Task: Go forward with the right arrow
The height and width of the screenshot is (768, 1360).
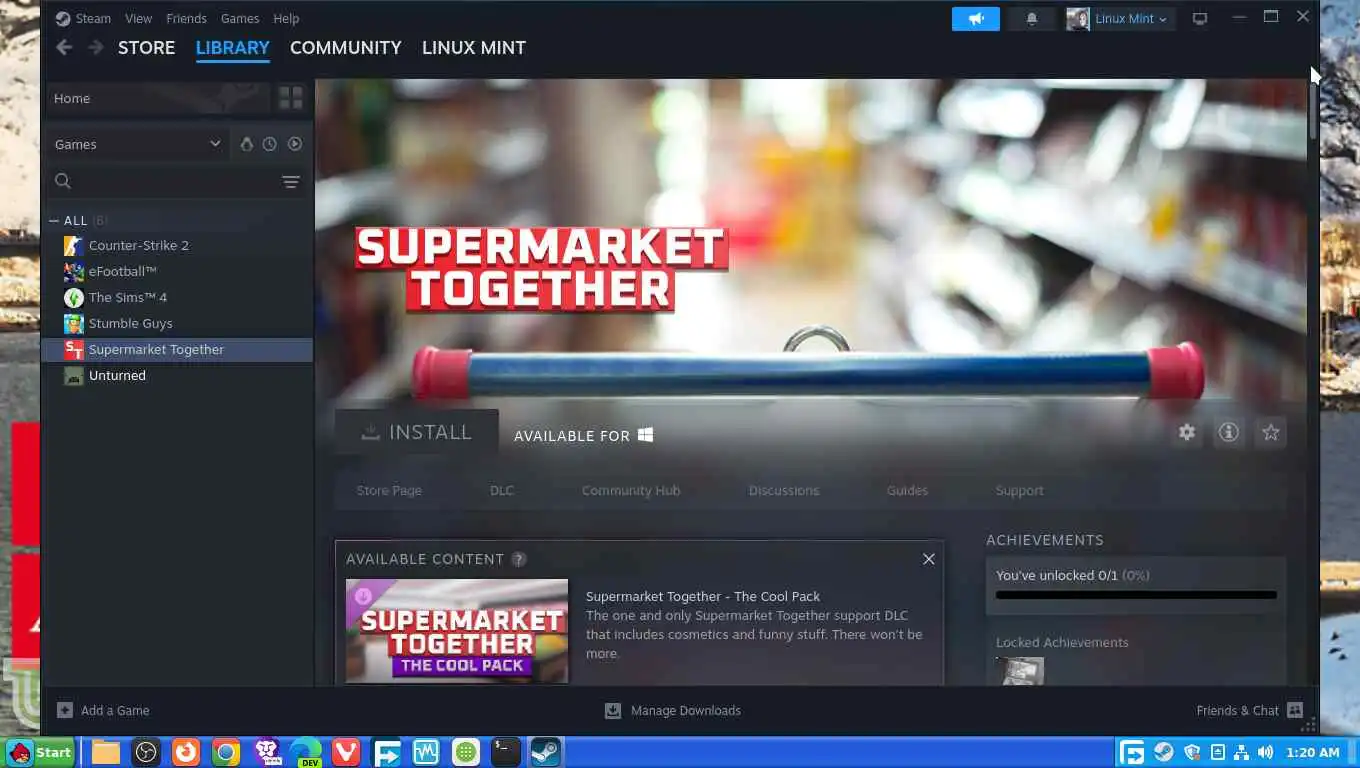Action: (x=96, y=47)
